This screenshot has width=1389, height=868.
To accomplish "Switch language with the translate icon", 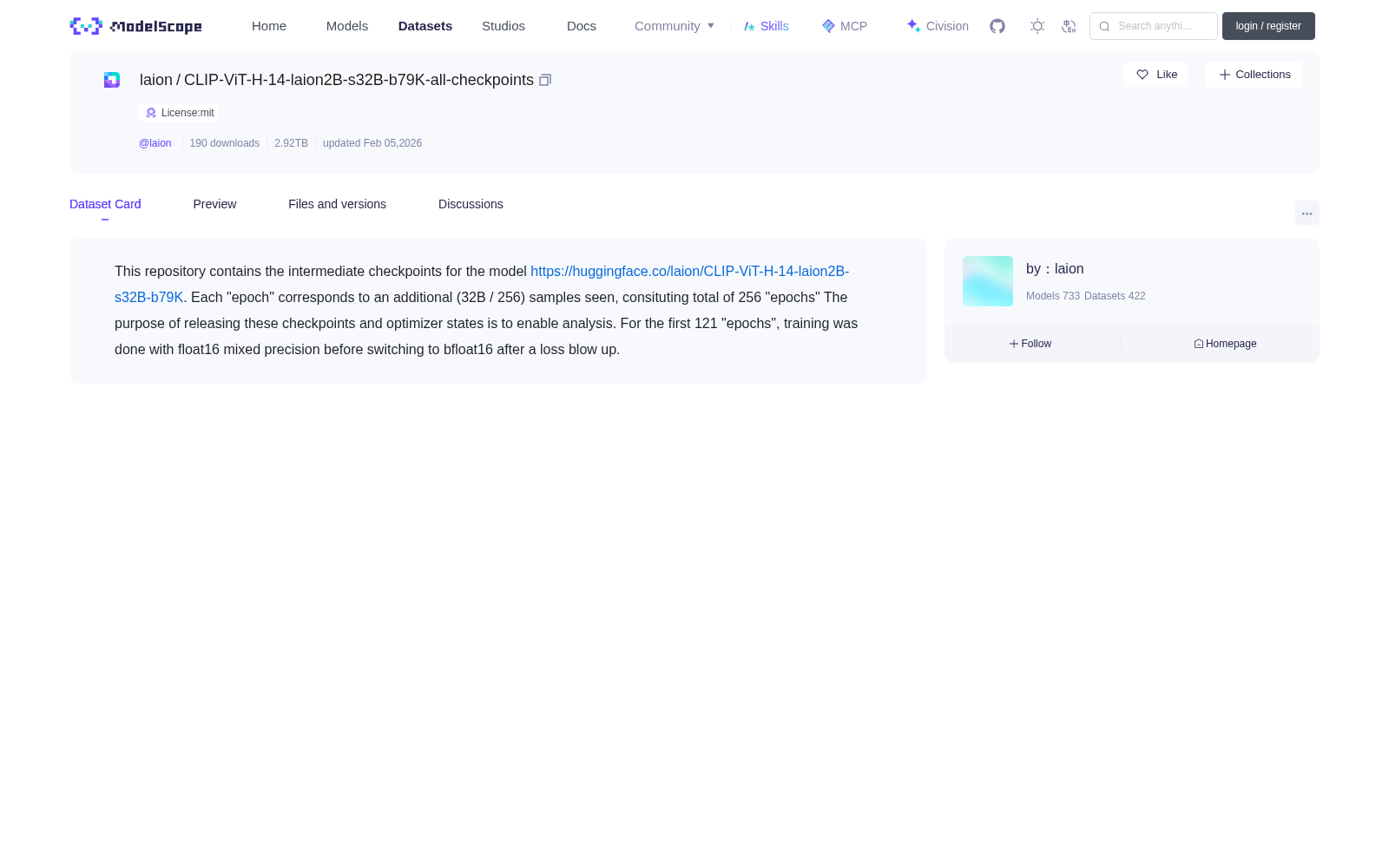I will pyautogui.click(x=1070, y=26).
